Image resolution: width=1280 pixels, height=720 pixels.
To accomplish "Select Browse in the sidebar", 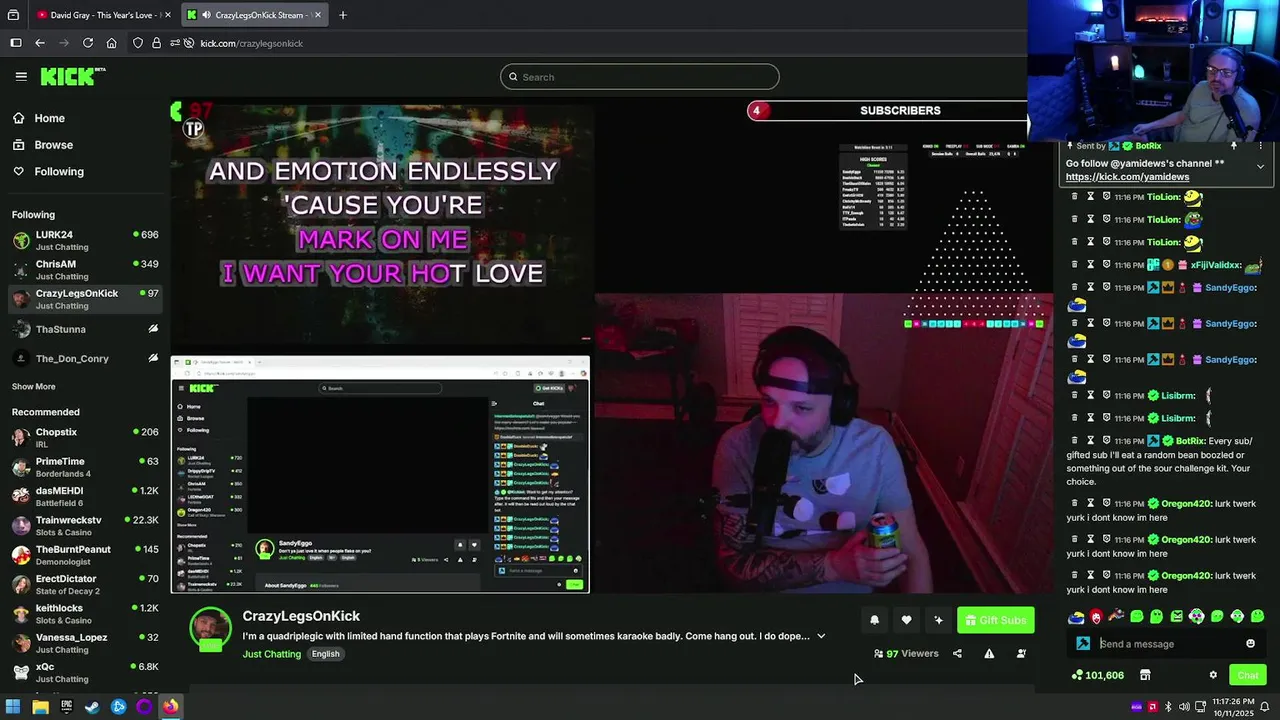I will coord(86,145).
